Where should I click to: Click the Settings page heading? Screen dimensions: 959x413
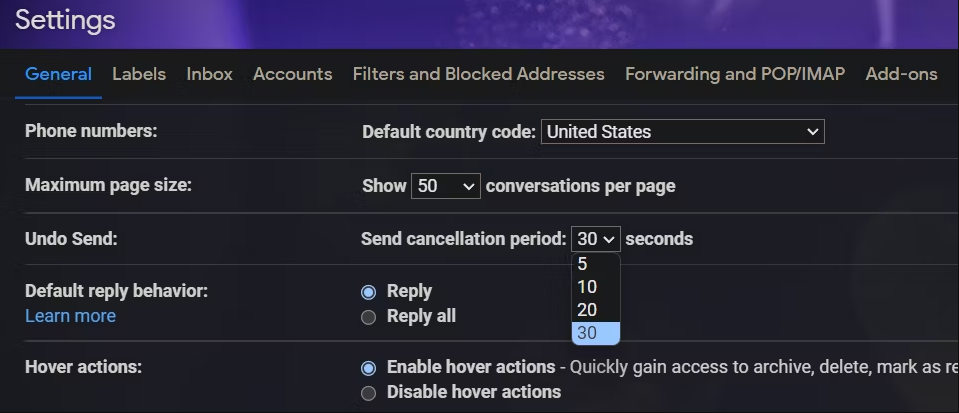[65, 20]
